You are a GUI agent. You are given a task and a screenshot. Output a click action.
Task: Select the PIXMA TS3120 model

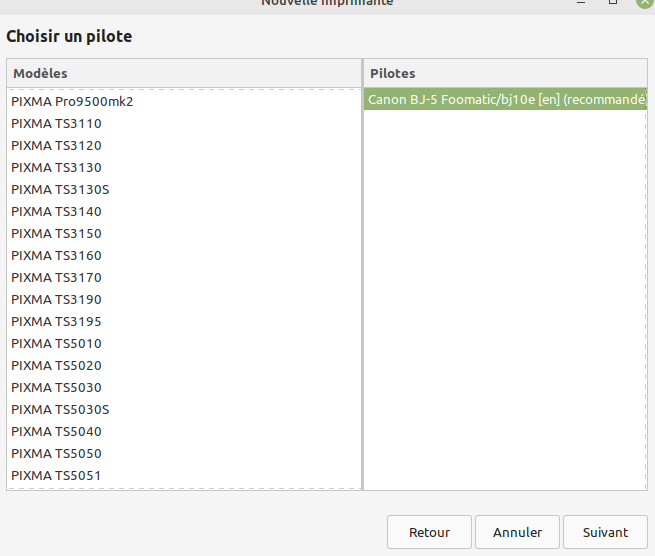[56, 145]
